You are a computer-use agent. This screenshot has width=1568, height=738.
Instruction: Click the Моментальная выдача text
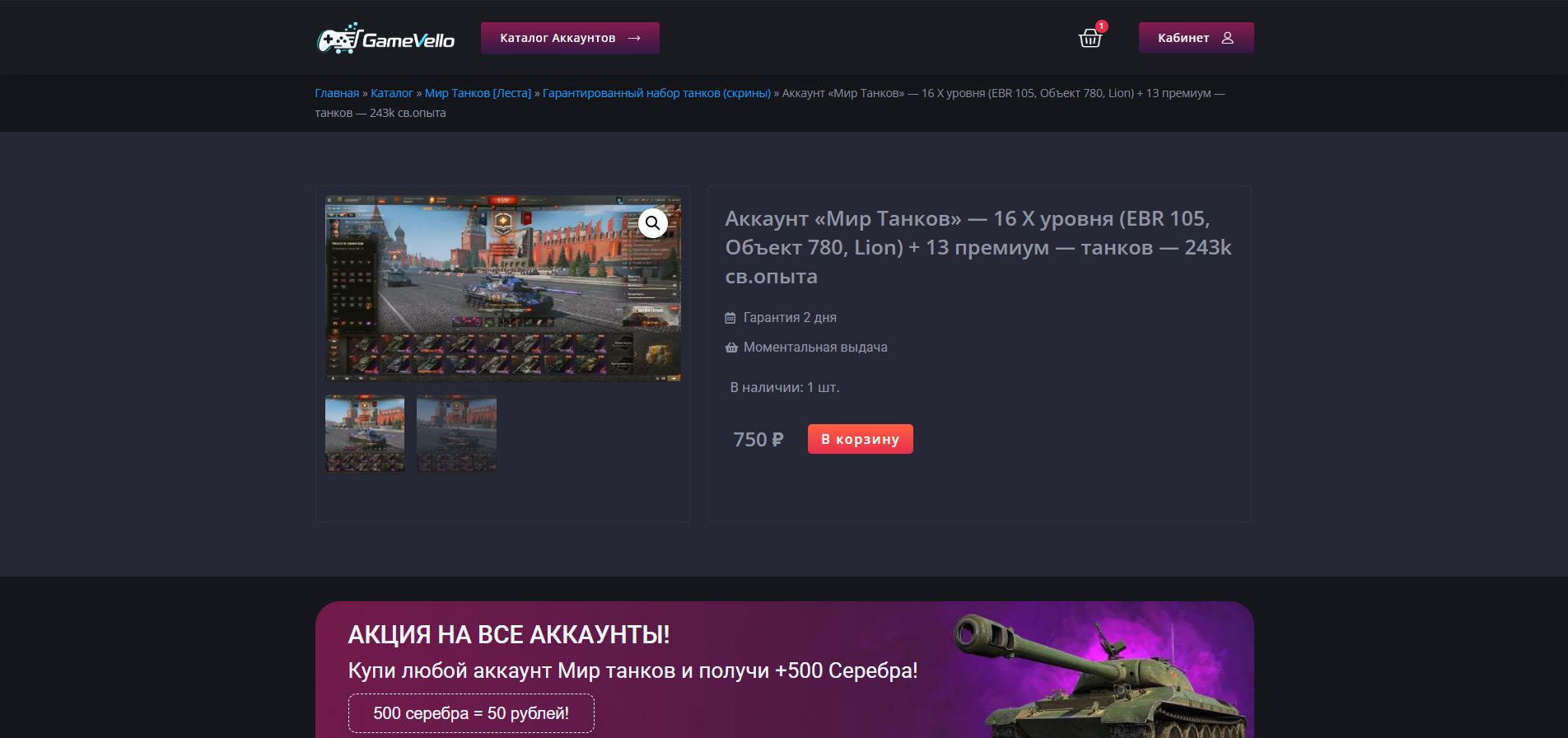(815, 348)
